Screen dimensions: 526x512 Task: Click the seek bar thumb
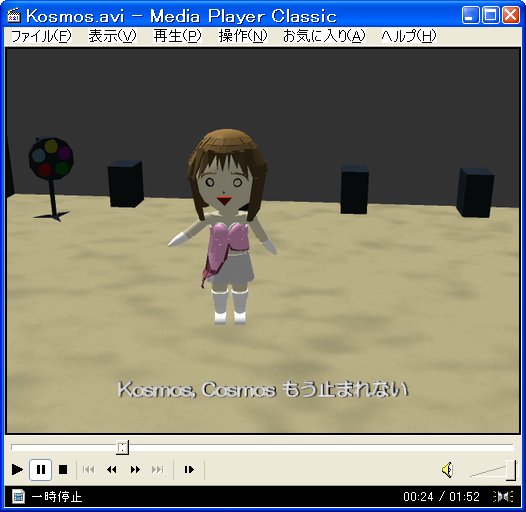click(x=122, y=448)
